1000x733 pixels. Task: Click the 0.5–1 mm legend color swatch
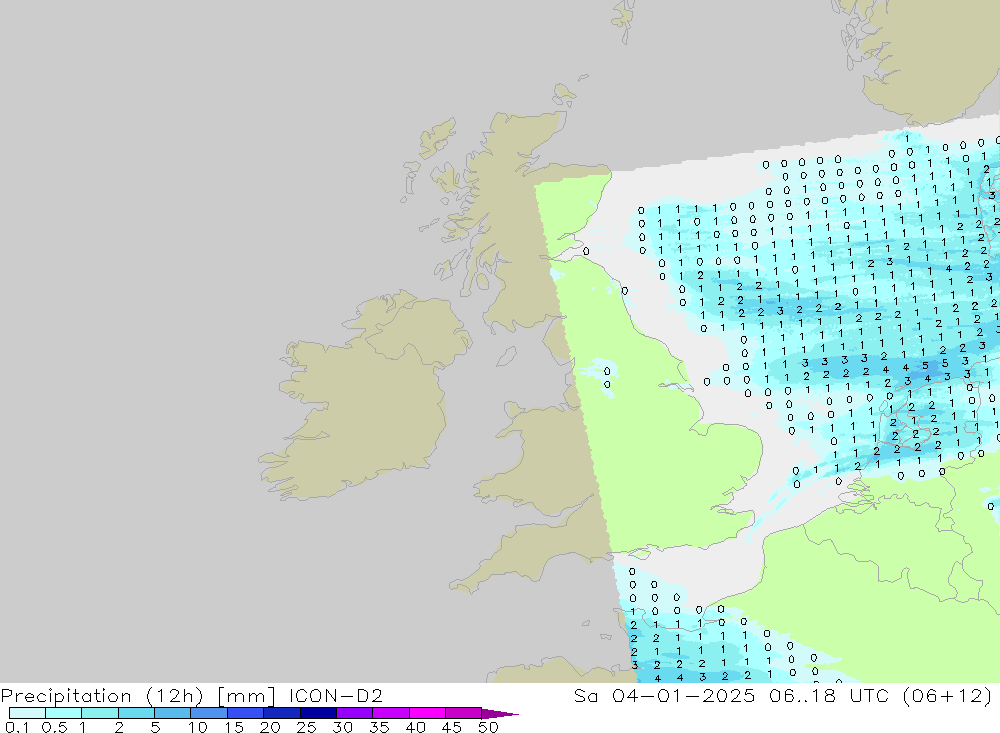pos(64,713)
